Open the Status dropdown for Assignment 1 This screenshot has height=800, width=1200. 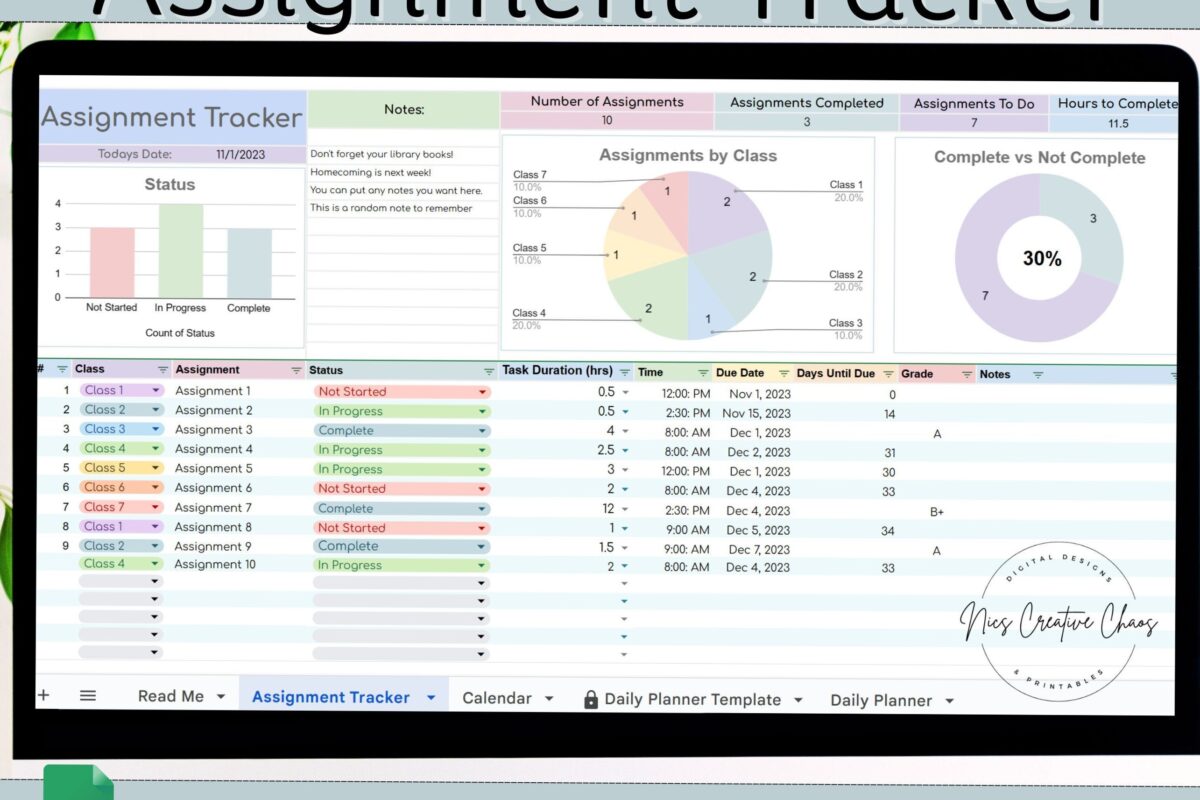[x=483, y=391]
